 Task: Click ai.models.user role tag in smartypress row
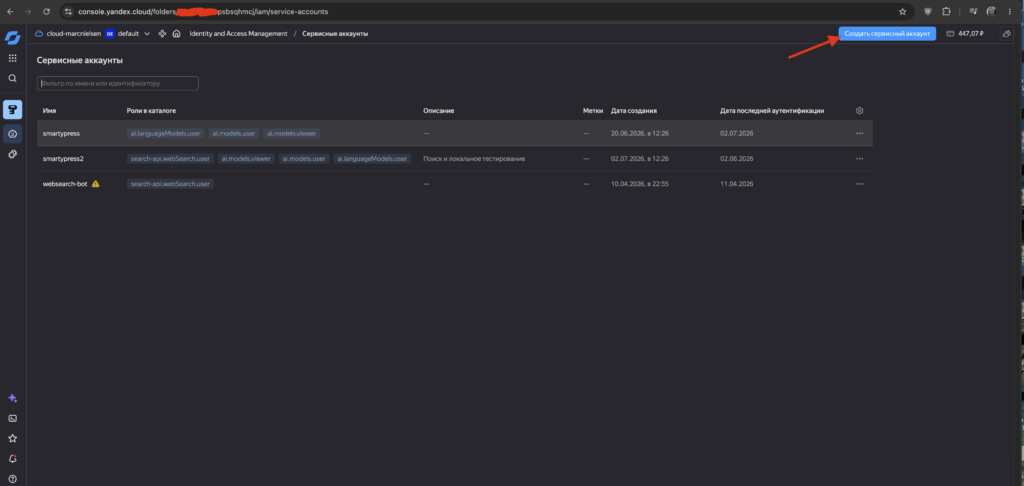[233, 133]
